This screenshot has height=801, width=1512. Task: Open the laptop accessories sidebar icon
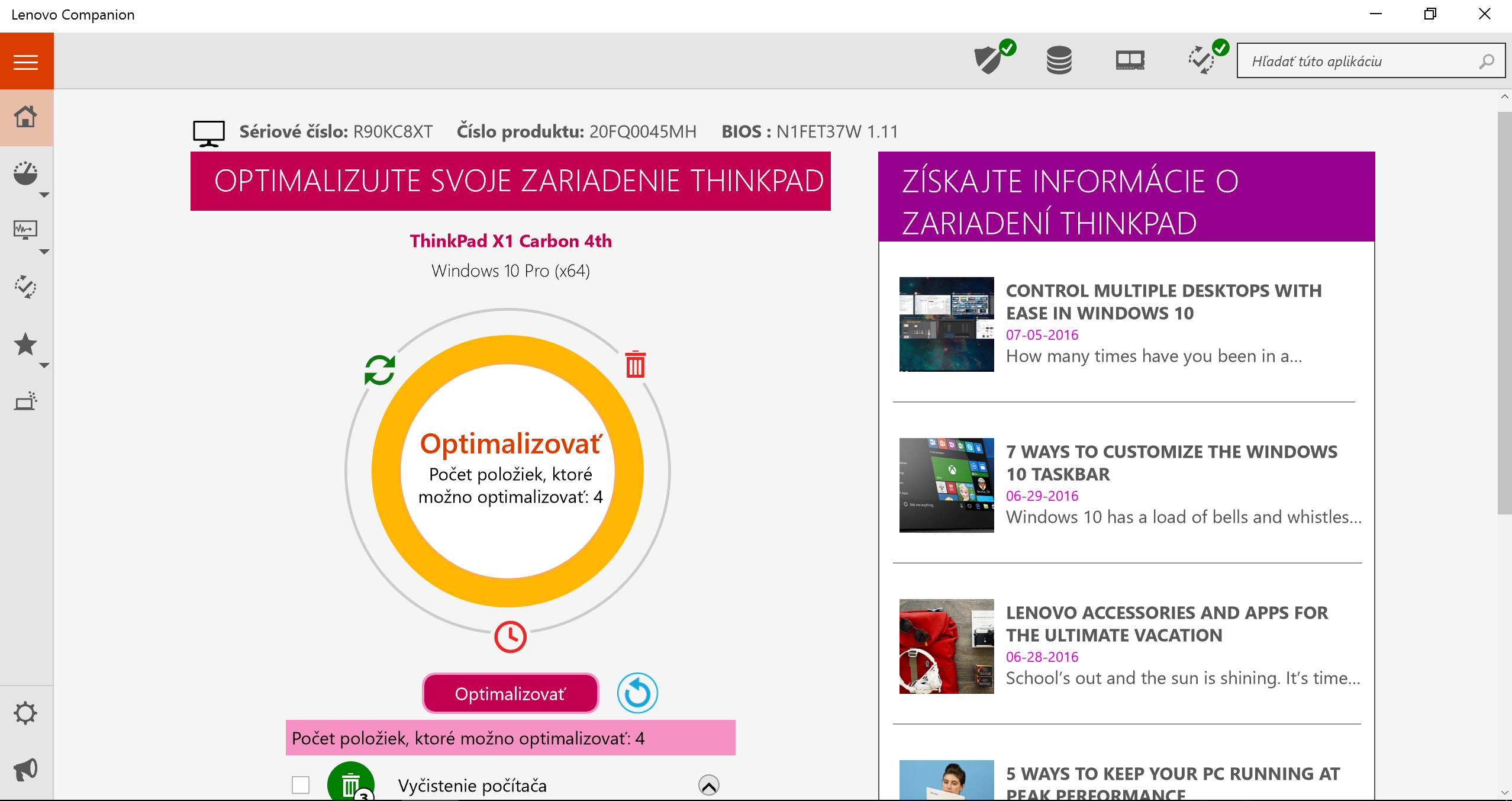click(25, 401)
